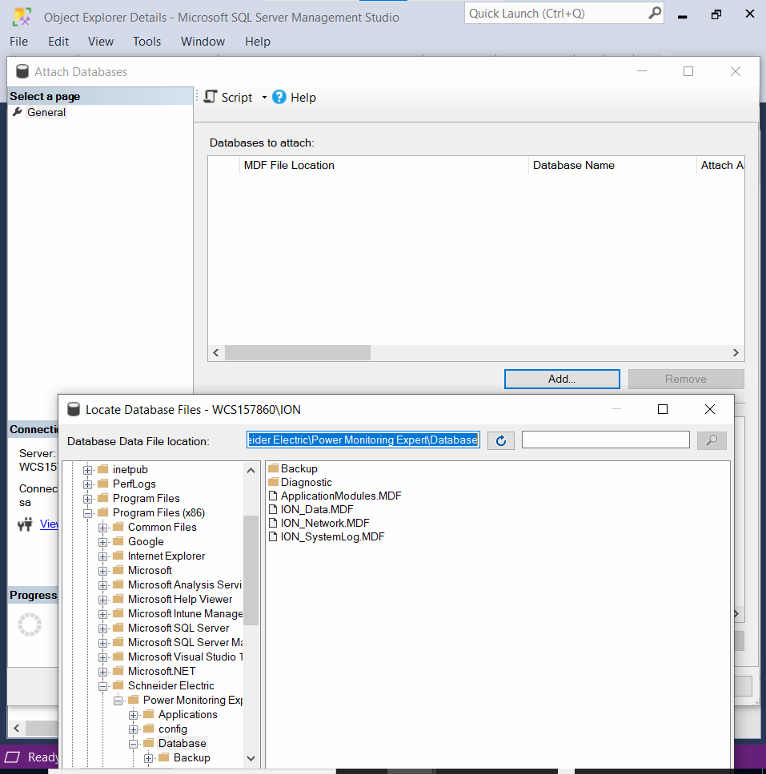Open the View menu
This screenshot has height=774, width=766.
(x=101, y=41)
